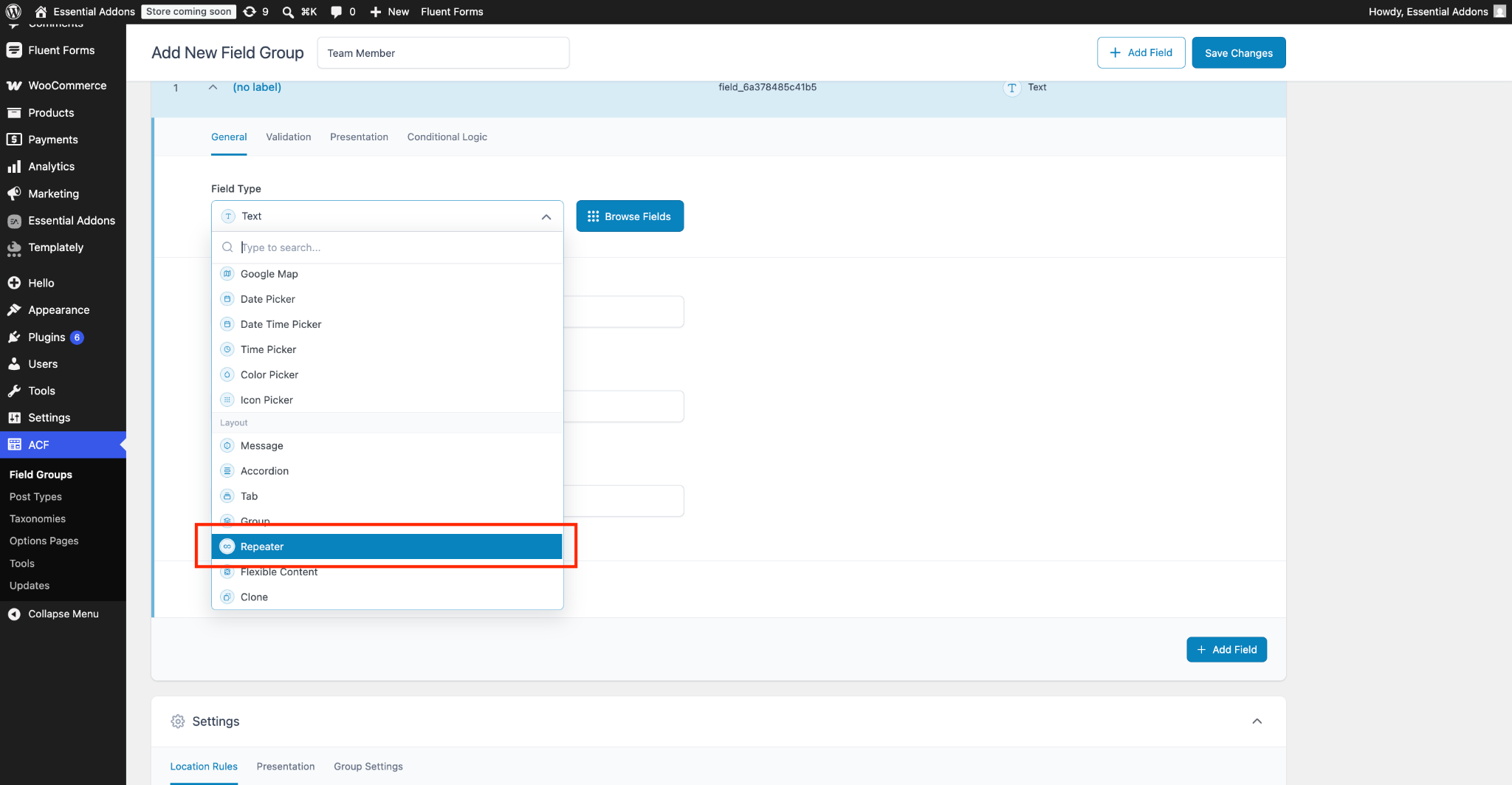Click the Google Map field icon

[227, 274]
